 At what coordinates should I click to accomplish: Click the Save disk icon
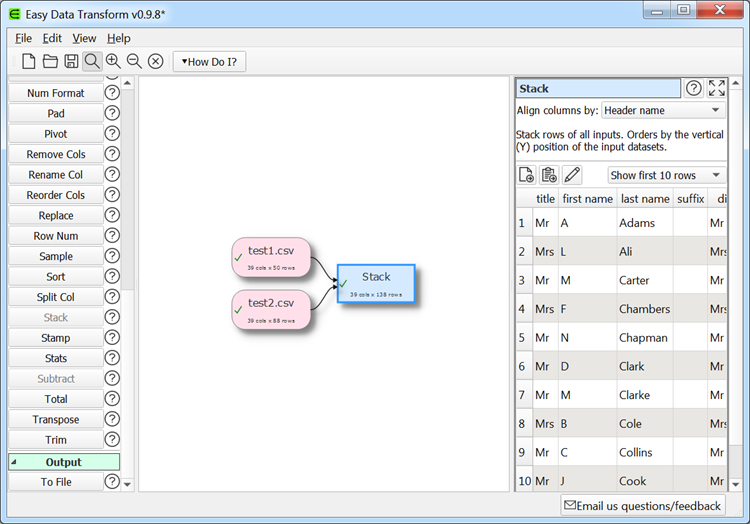pyautogui.click(x=71, y=61)
